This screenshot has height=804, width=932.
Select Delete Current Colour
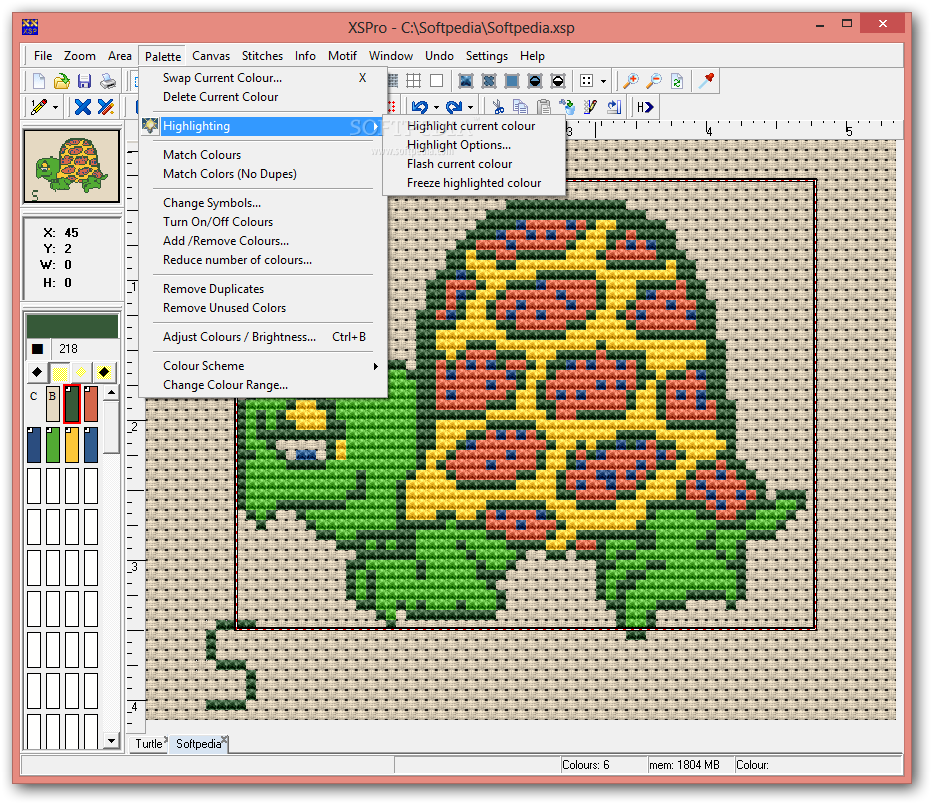(221, 97)
